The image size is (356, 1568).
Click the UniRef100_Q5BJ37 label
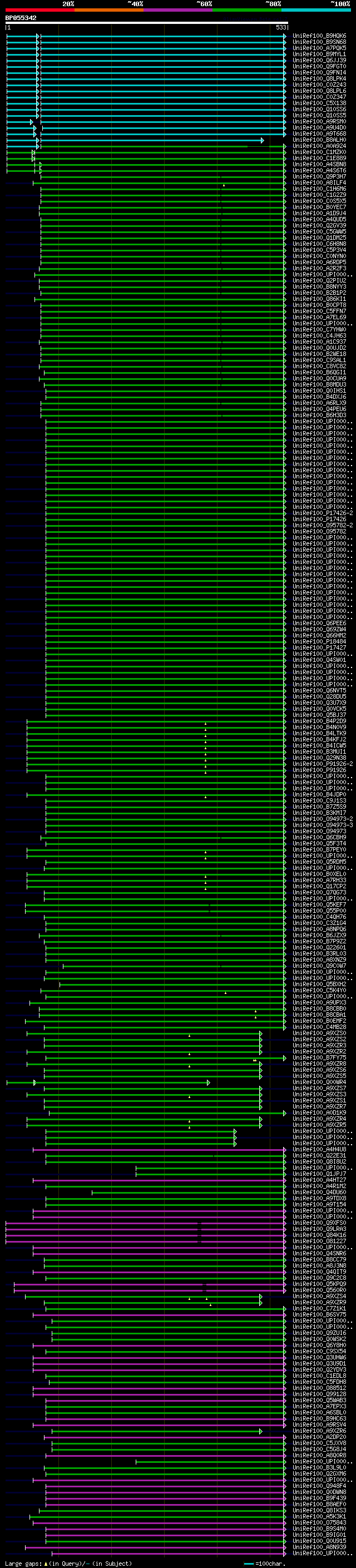pos(319,715)
